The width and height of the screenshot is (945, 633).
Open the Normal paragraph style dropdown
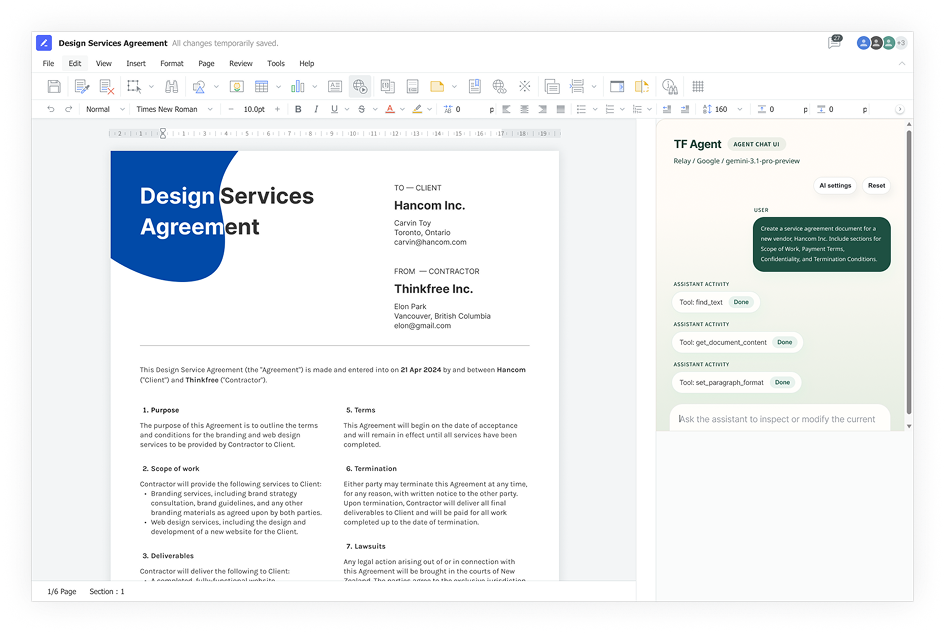[105, 109]
